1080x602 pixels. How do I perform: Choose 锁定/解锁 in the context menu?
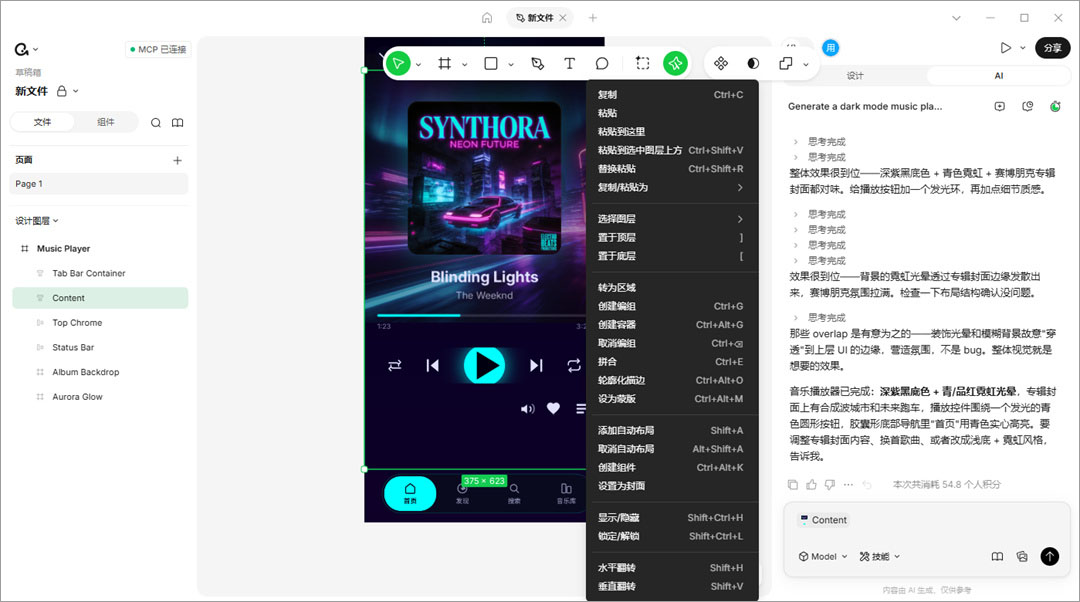click(x=672, y=536)
